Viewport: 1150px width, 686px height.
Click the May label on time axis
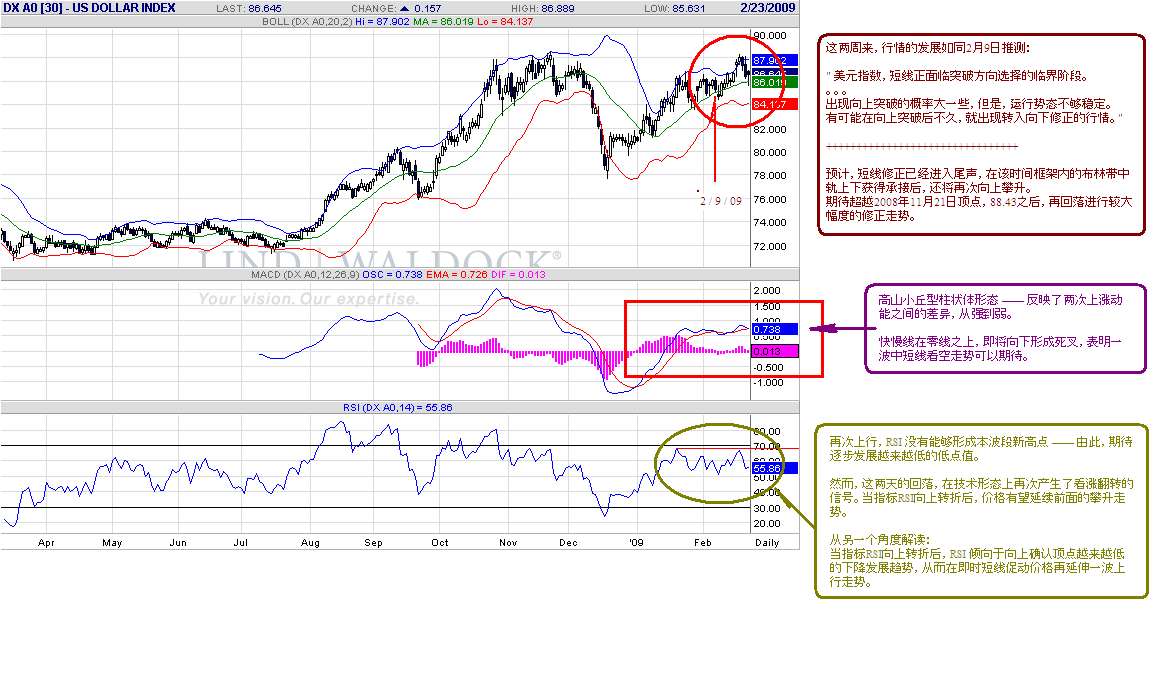click(112, 543)
